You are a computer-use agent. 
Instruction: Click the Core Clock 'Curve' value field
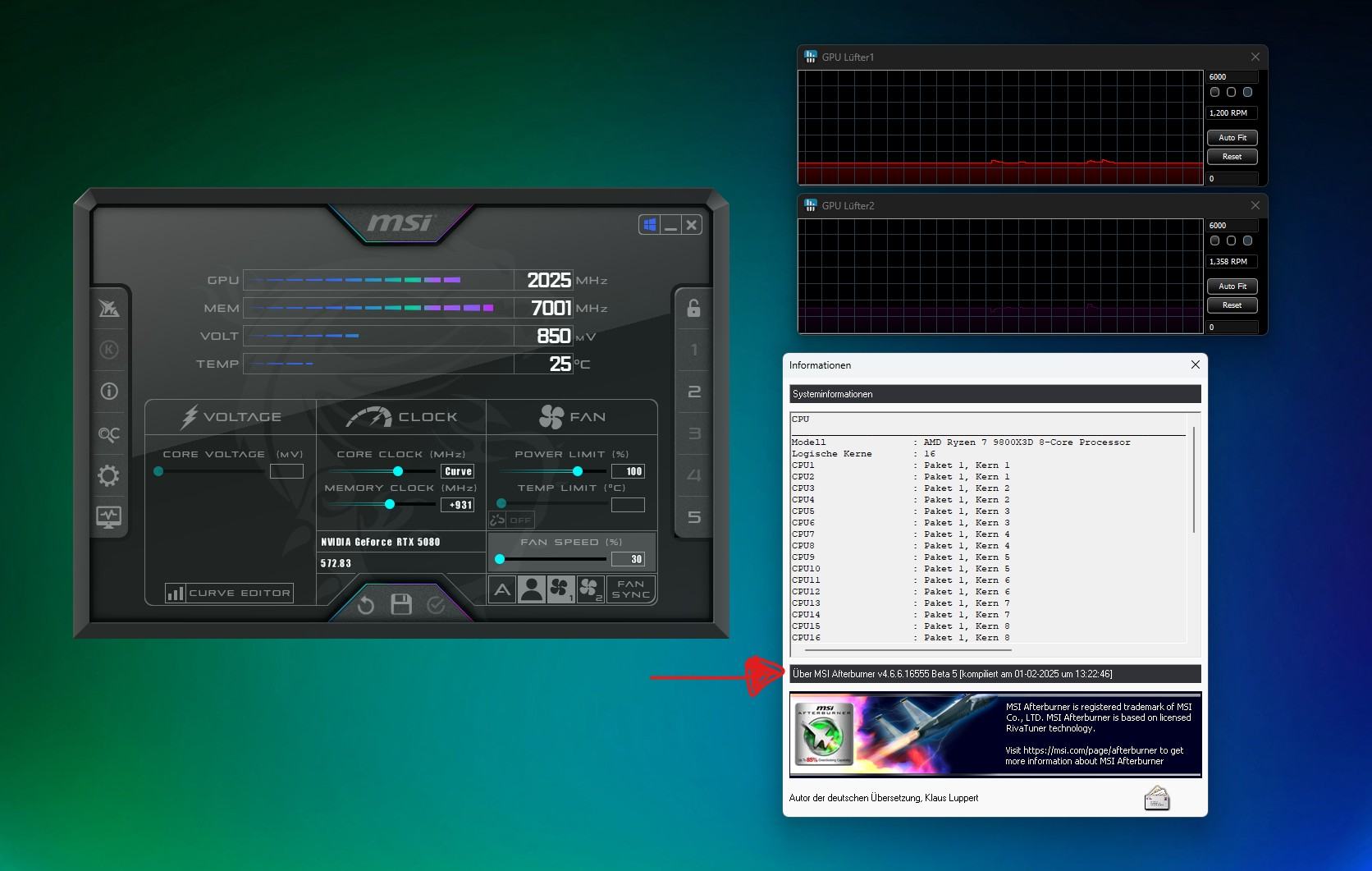[458, 471]
